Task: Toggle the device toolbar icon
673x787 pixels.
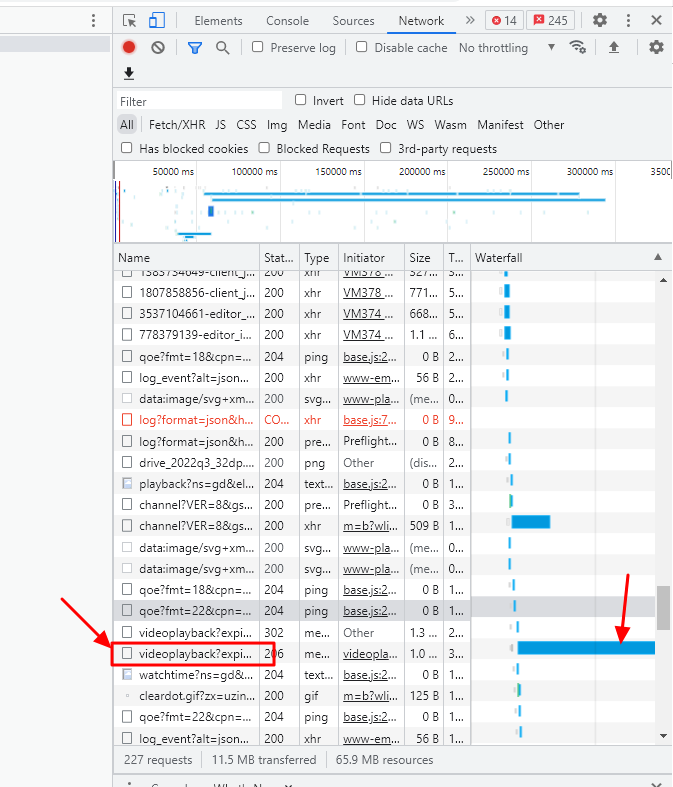Action: coord(157,21)
